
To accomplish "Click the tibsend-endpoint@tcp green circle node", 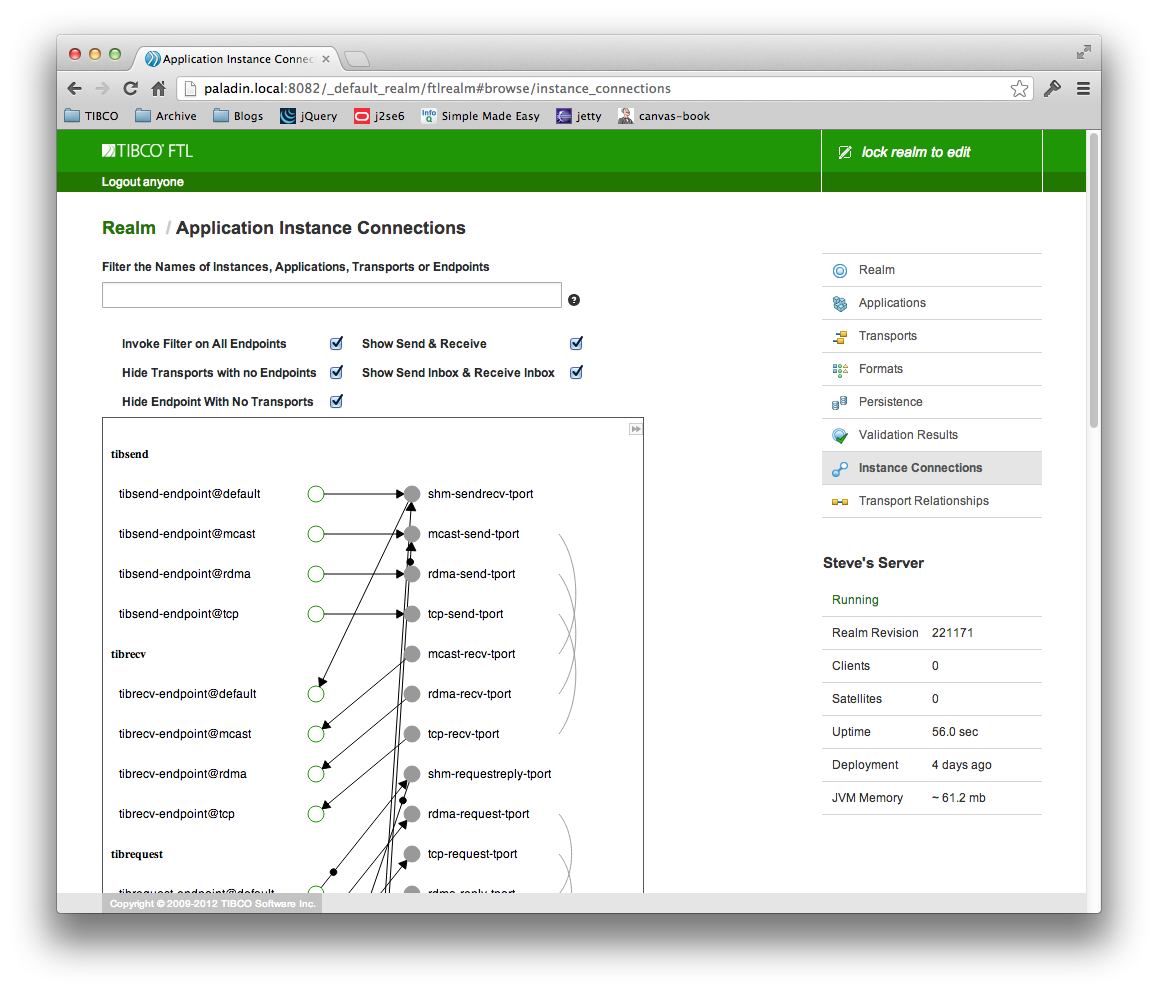I will point(316,614).
